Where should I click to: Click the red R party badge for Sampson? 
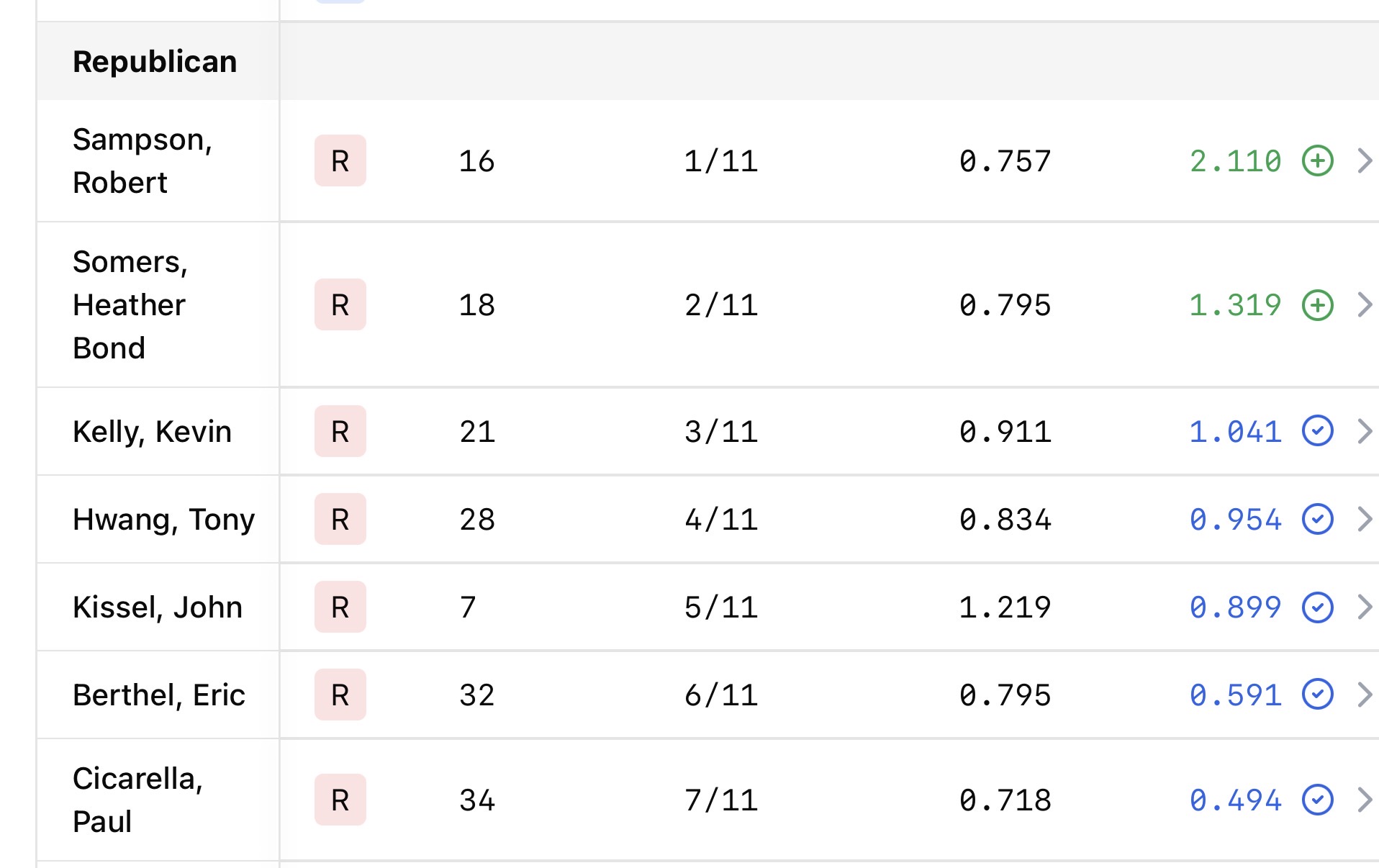click(x=340, y=161)
